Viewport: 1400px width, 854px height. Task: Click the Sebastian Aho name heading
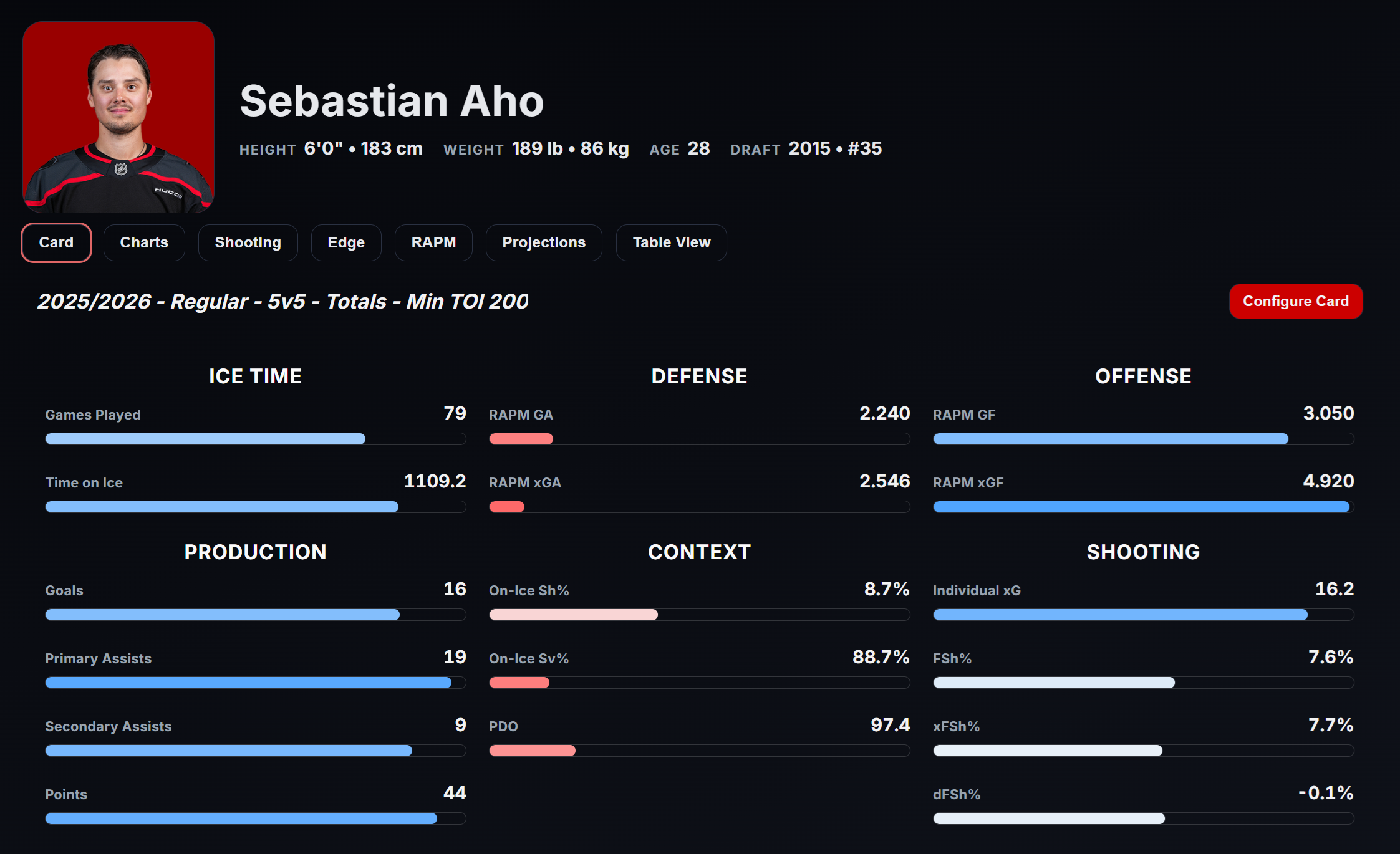pos(392,101)
